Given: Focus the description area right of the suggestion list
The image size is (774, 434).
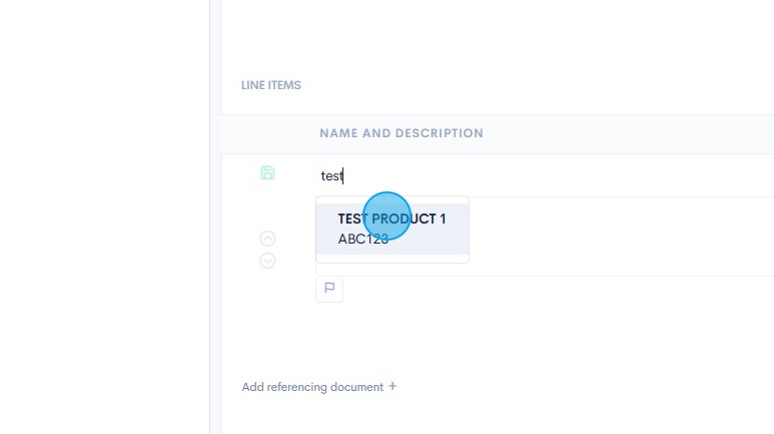Looking at the screenshot, I should 620,236.
